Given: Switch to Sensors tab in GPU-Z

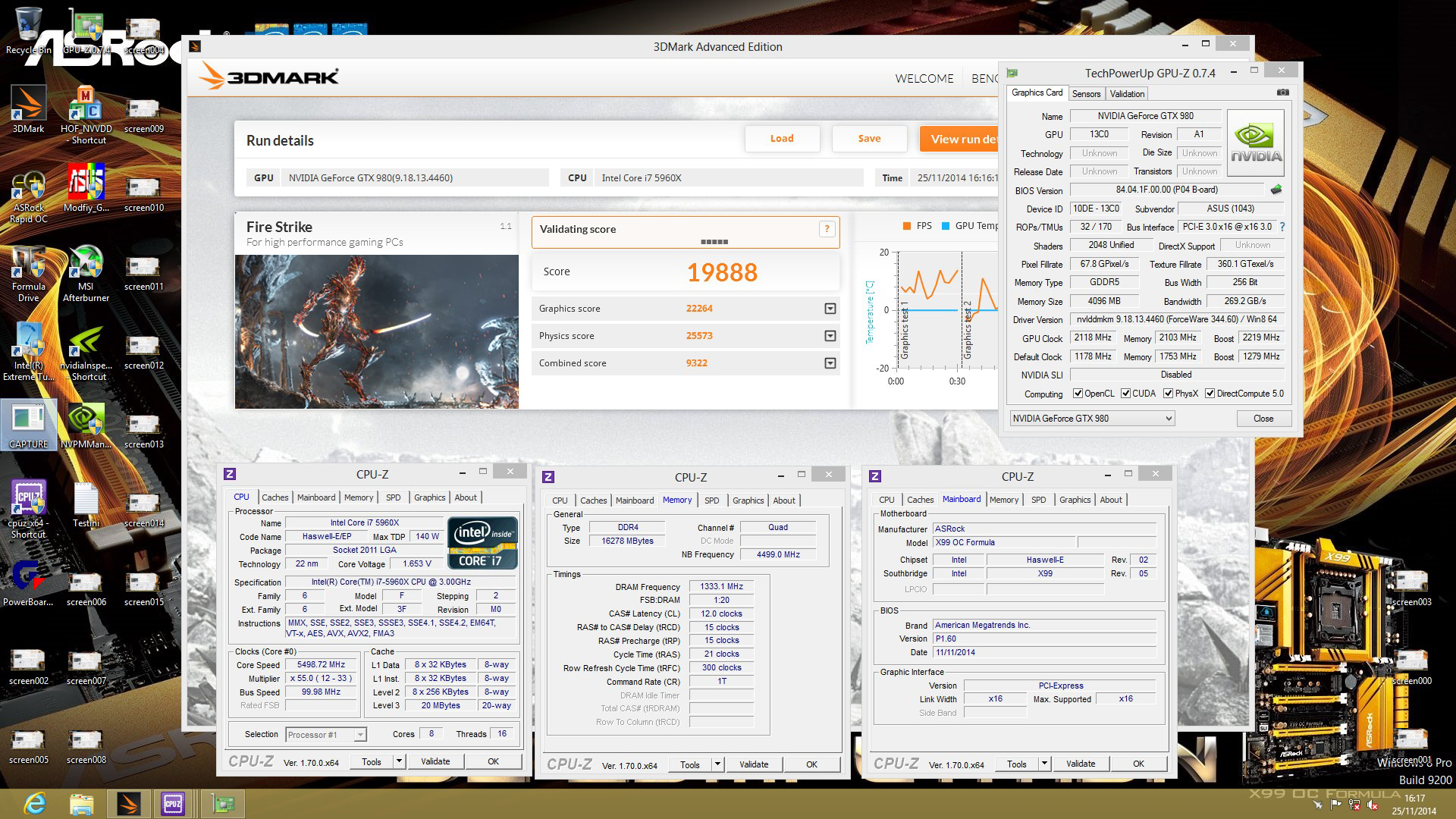Looking at the screenshot, I should (1086, 94).
